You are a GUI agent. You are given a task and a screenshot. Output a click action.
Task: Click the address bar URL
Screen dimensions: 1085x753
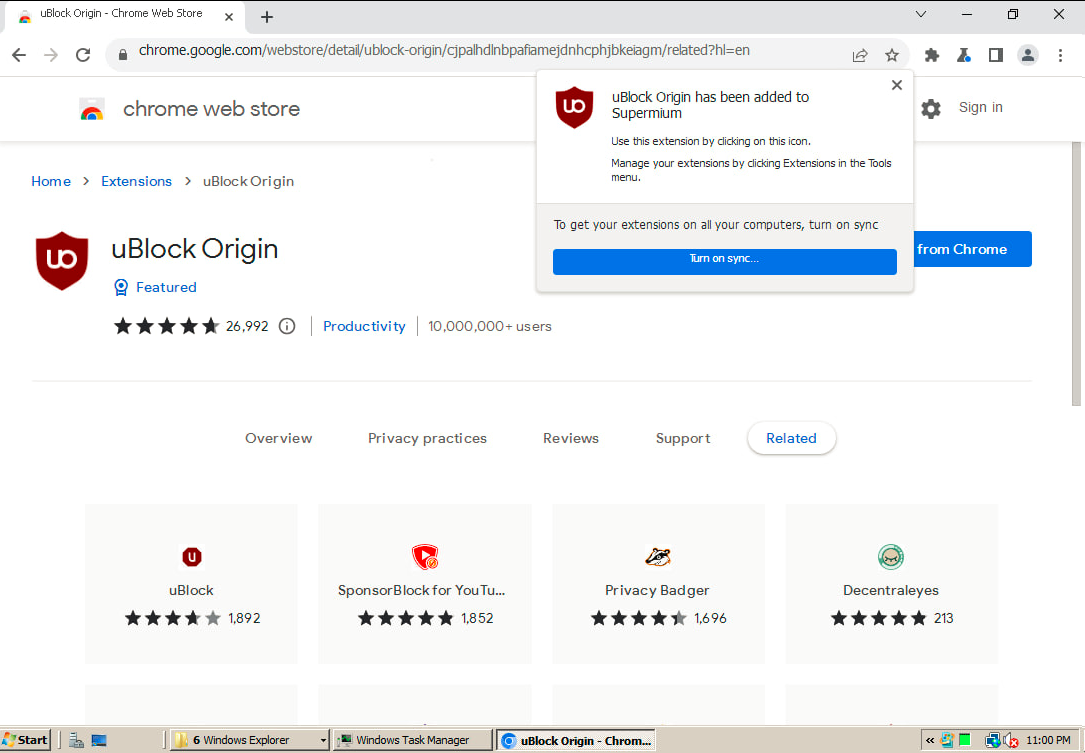tap(444, 50)
